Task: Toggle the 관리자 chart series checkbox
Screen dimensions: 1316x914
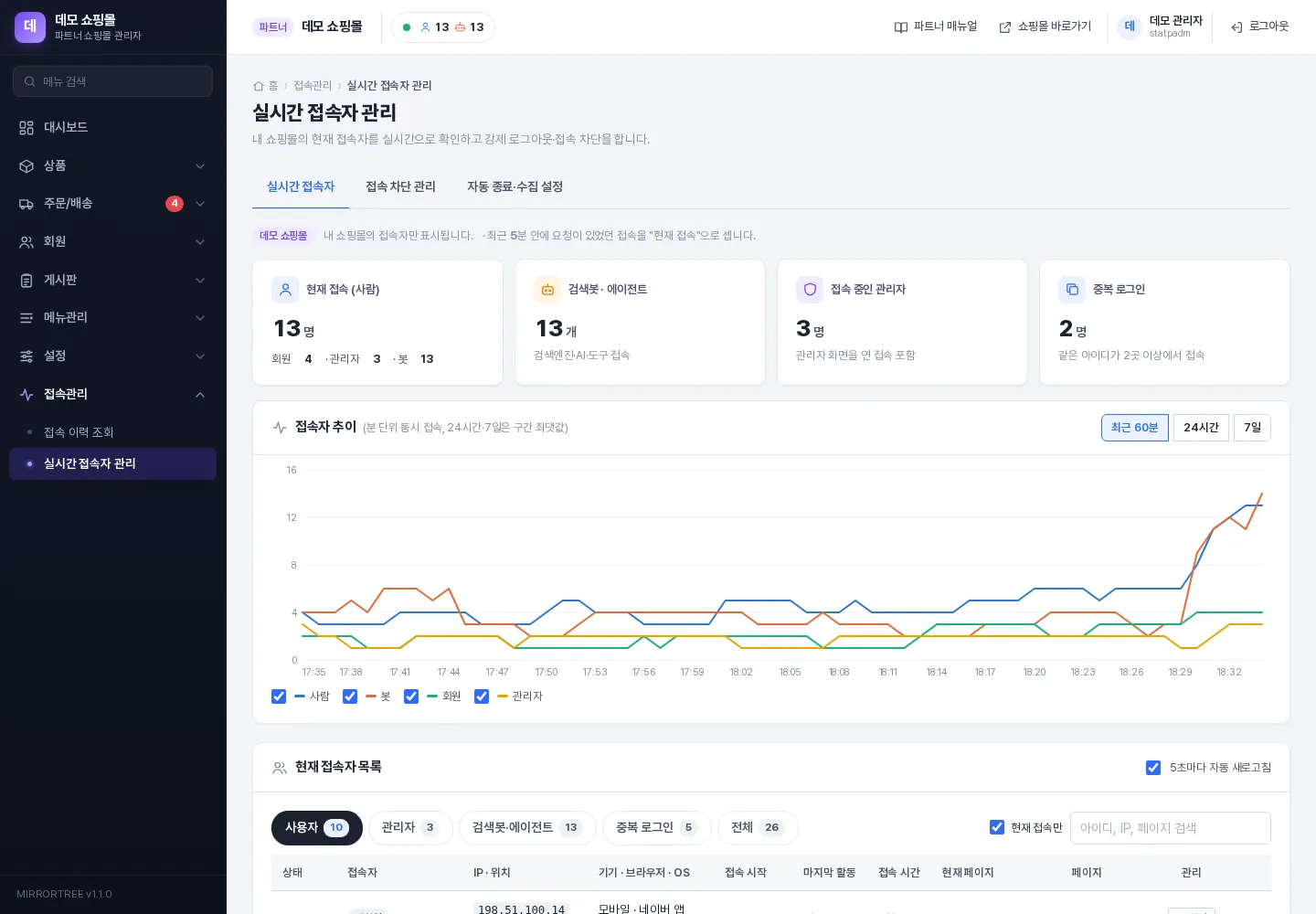Action: [x=482, y=696]
